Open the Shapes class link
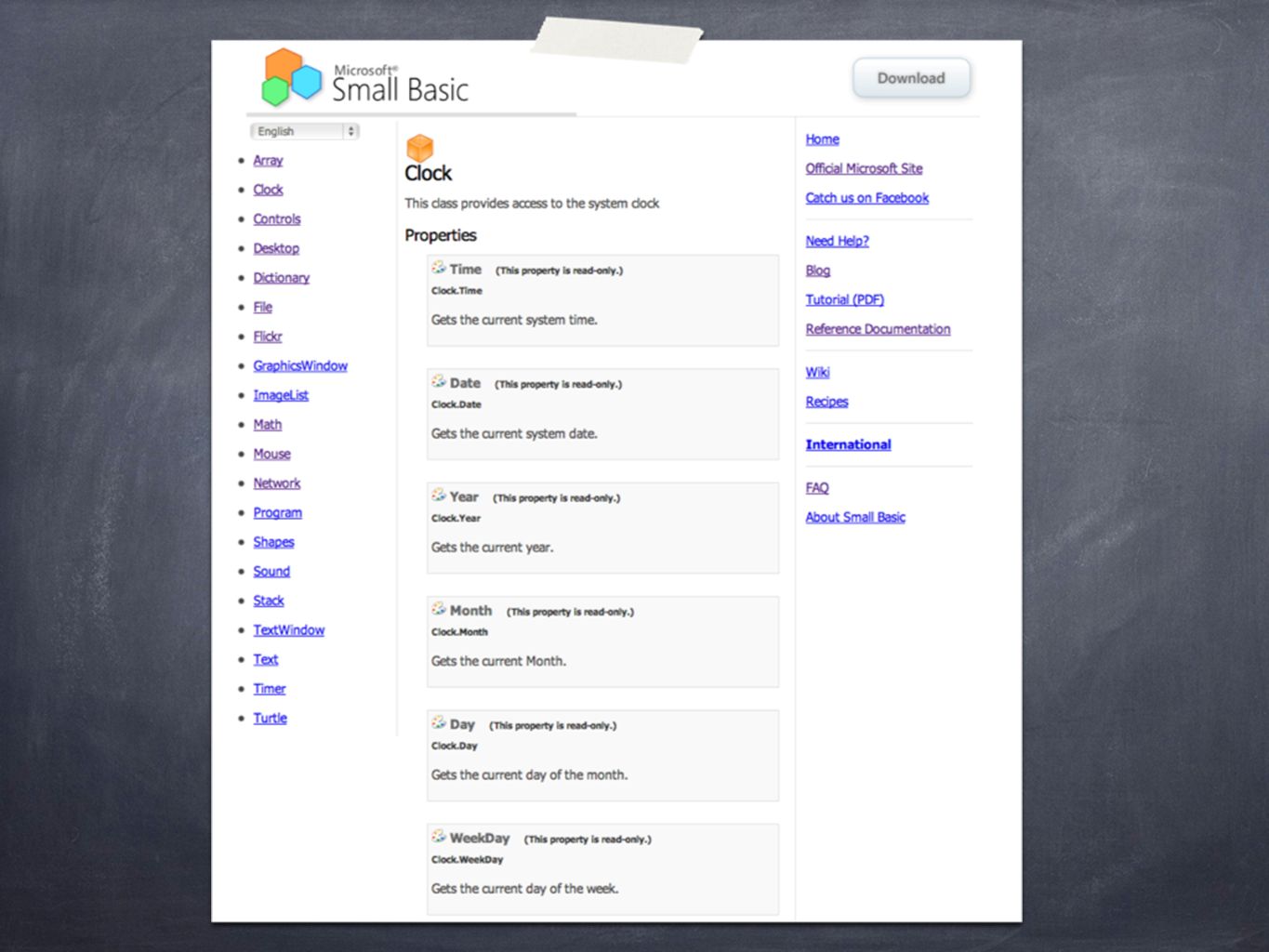This screenshot has height=952, width=1269. point(273,542)
